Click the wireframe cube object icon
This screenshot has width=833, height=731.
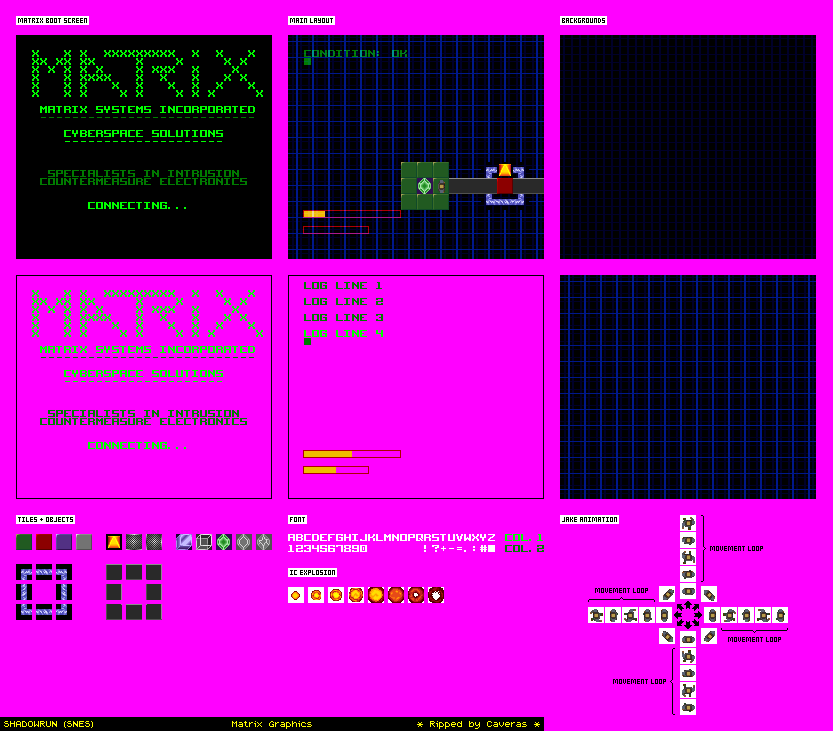[x=204, y=542]
